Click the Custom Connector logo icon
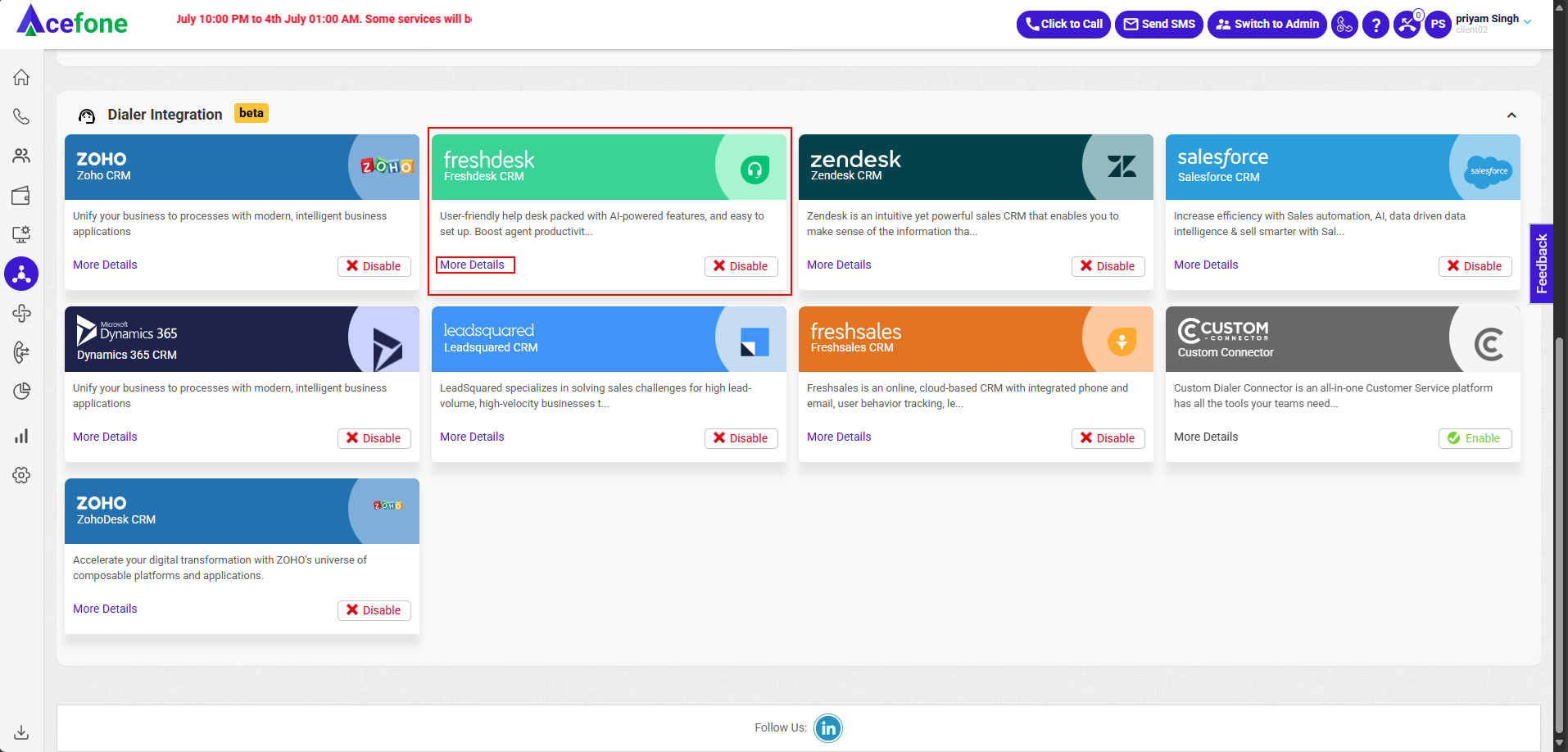This screenshot has height=752, width=1568. (1489, 344)
